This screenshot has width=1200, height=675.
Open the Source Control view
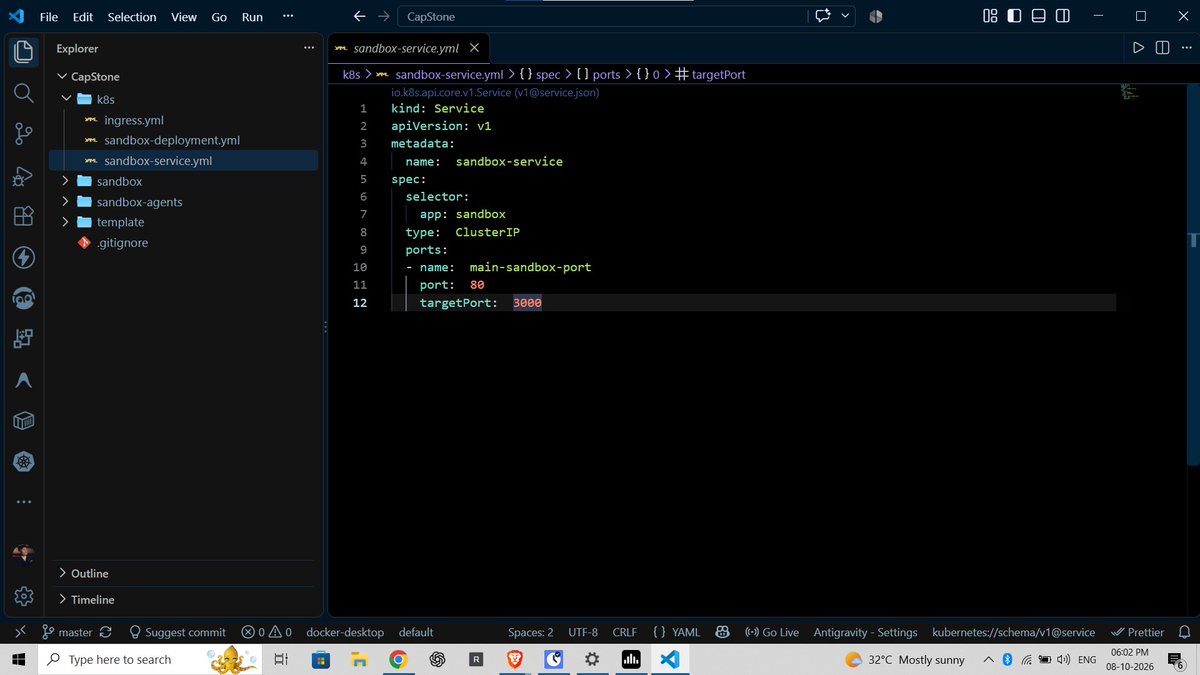[24, 134]
